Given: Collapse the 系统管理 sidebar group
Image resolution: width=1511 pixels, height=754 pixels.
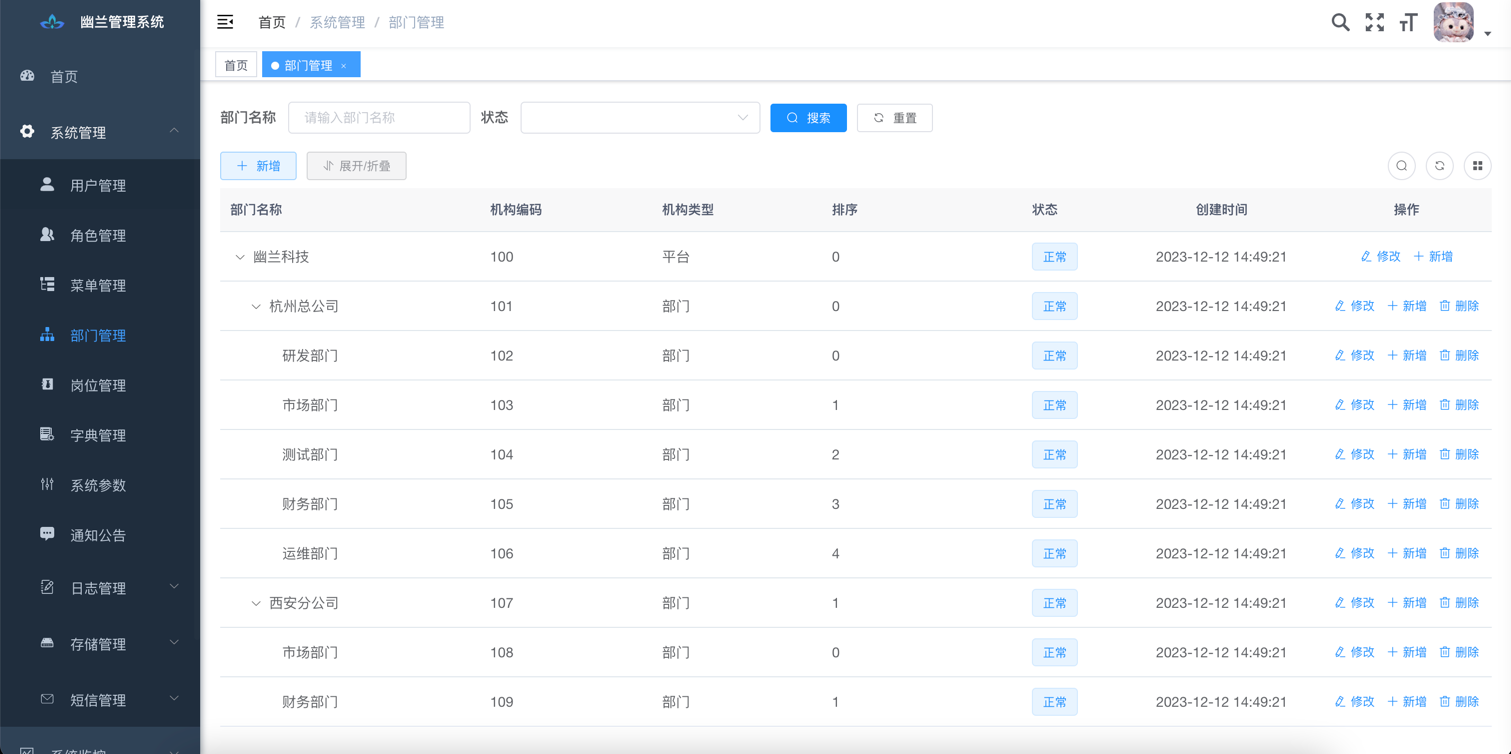Looking at the screenshot, I should [x=100, y=132].
